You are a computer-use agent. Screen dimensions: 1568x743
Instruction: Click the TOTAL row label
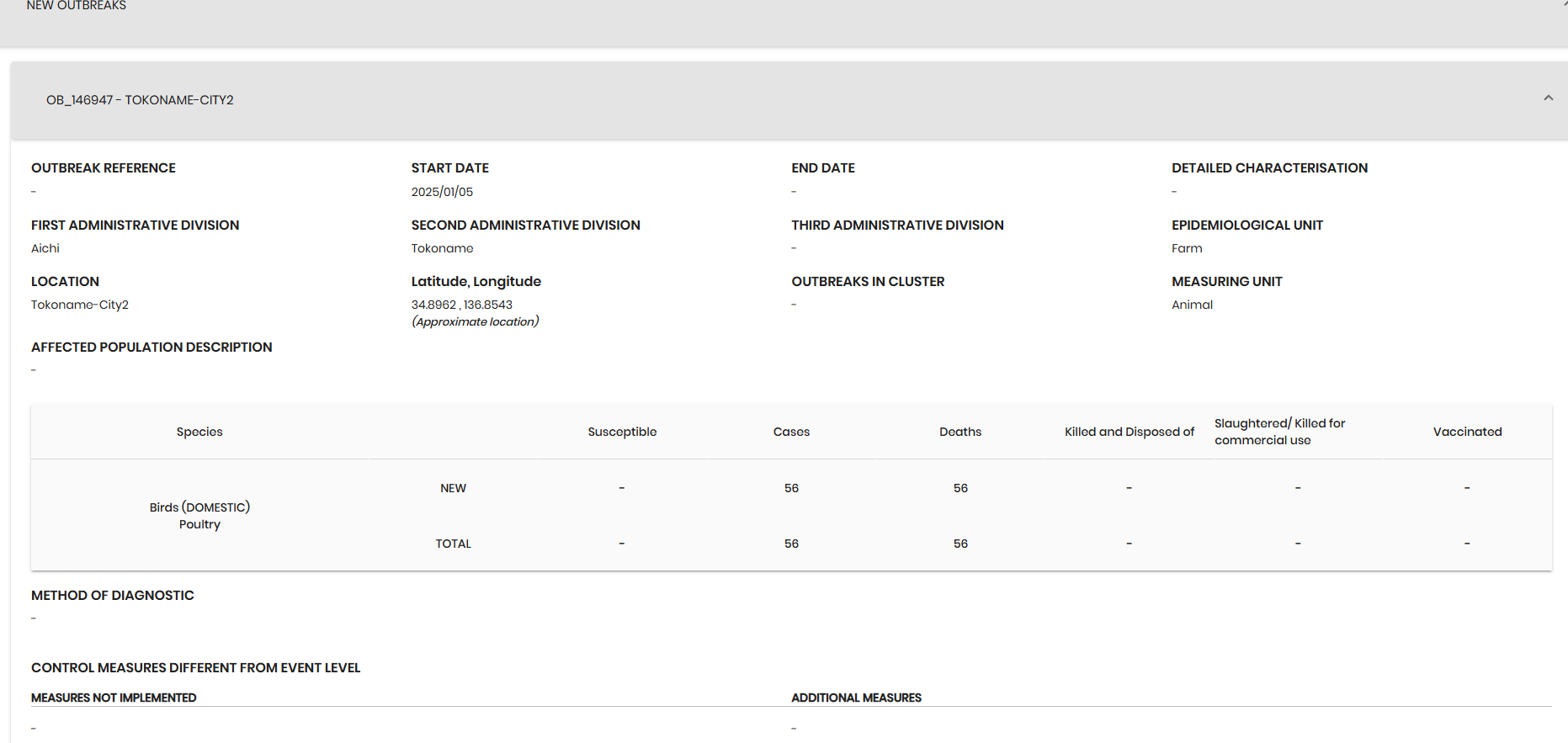click(453, 544)
